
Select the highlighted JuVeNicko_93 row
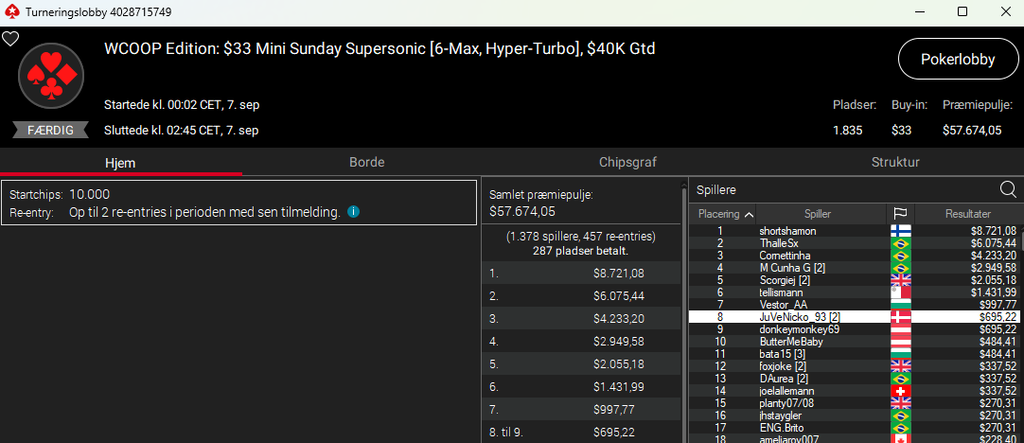854,317
